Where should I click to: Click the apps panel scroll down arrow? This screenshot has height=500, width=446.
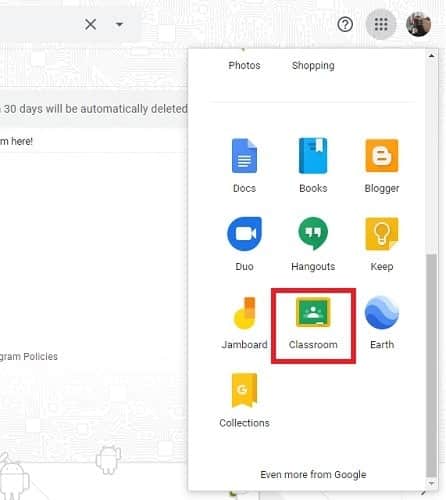coord(431,483)
